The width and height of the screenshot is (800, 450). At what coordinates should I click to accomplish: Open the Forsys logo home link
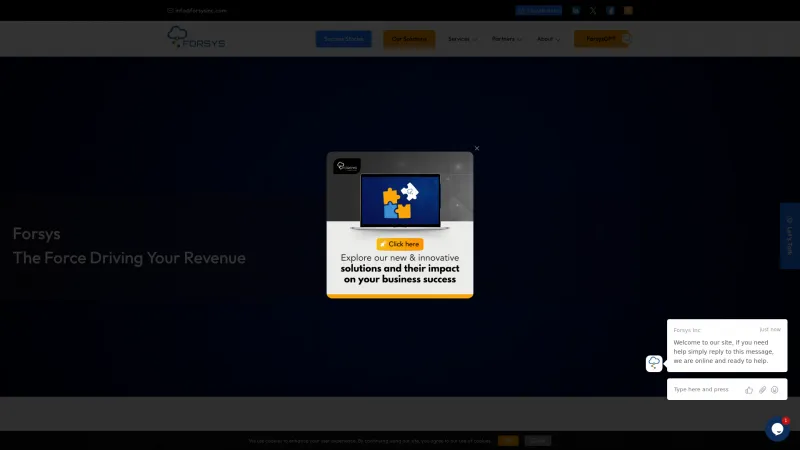pyautogui.click(x=196, y=37)
